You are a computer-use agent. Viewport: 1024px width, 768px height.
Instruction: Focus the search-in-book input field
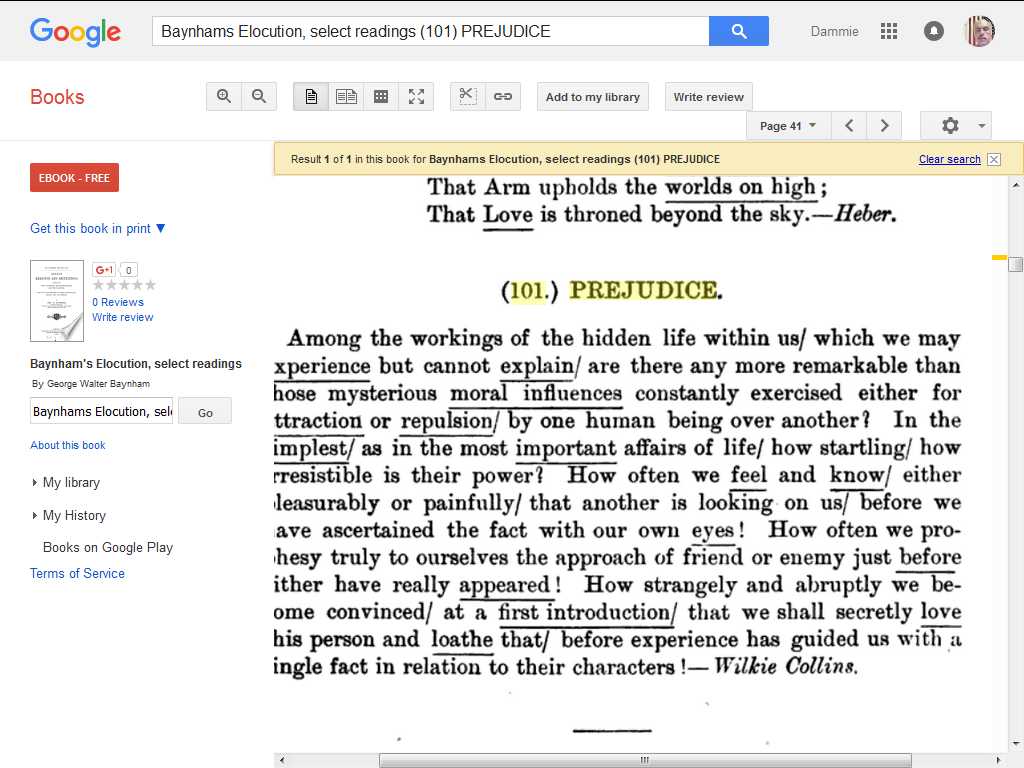tap(102, 411)
